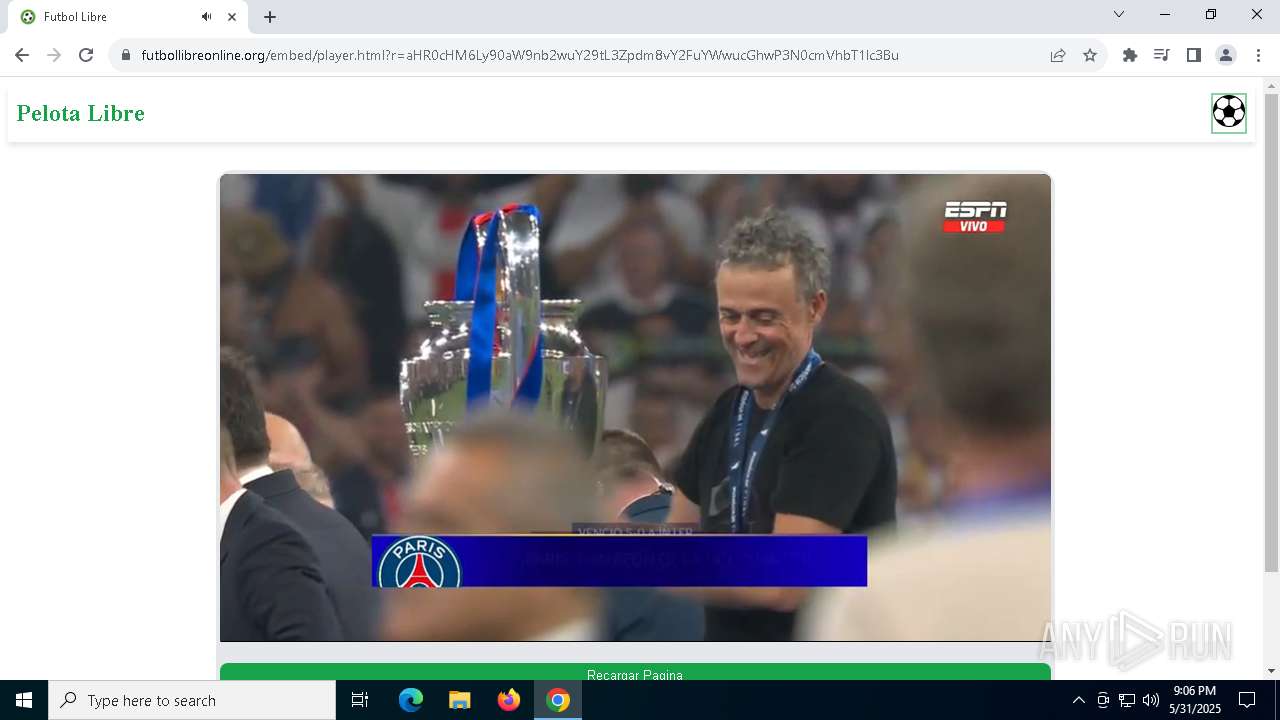Bookmark this page with star icon
The image size is (1280, 720).
[x=1090, y=55]
